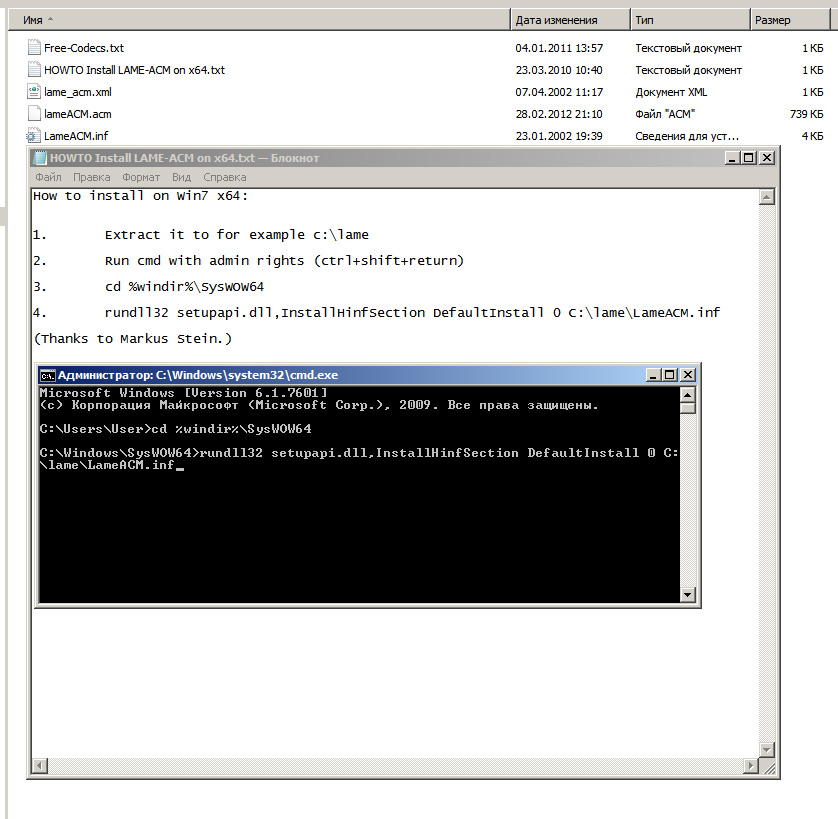Image resolution: width=838 pixels, height=819 pixels.
Task: Click the text line 'cd %windir%\SysWOW64' in Notepad
Action: [x=184, y=287]
